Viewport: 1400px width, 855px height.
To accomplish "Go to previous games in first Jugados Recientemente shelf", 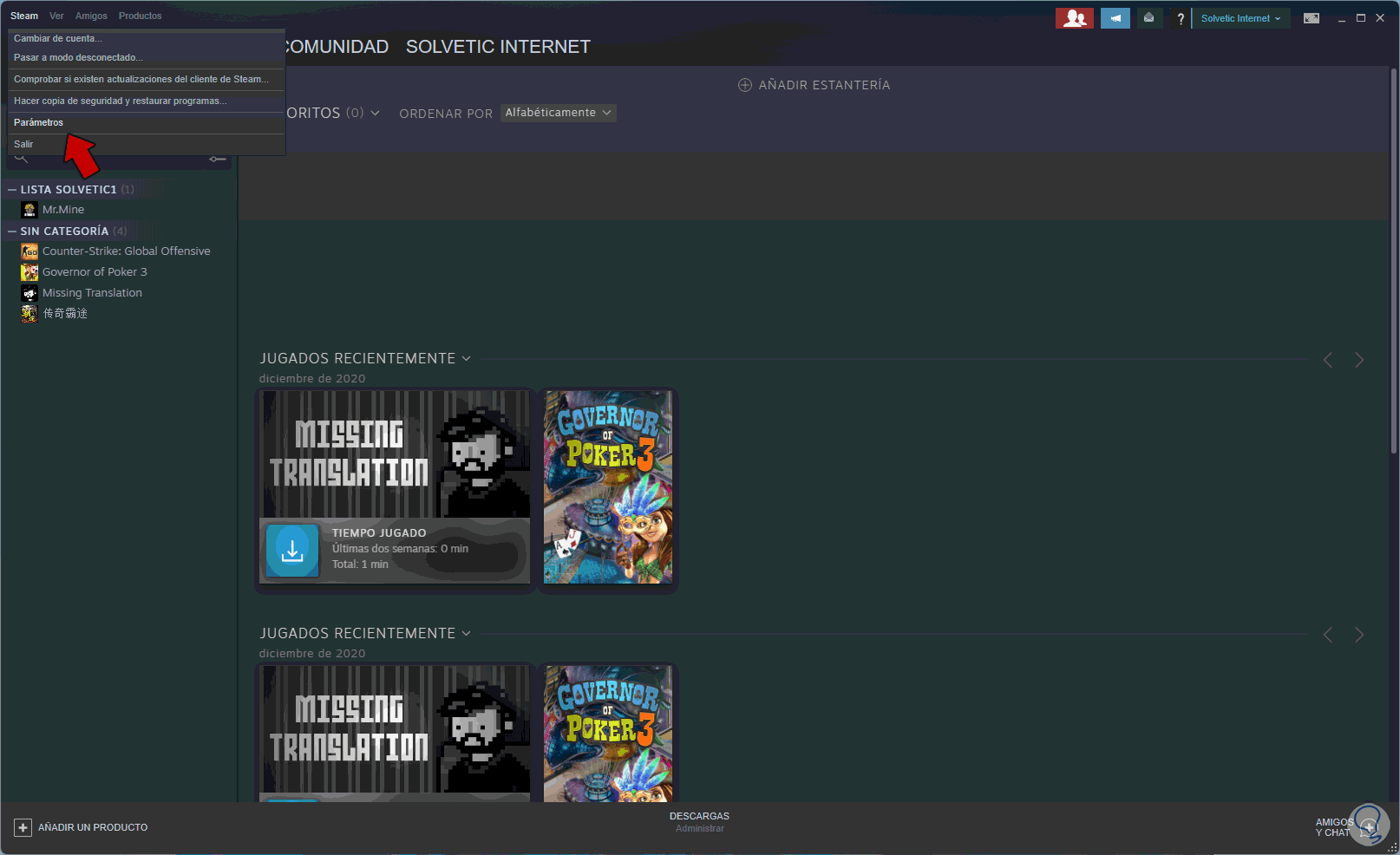I will pos(1328,360).
